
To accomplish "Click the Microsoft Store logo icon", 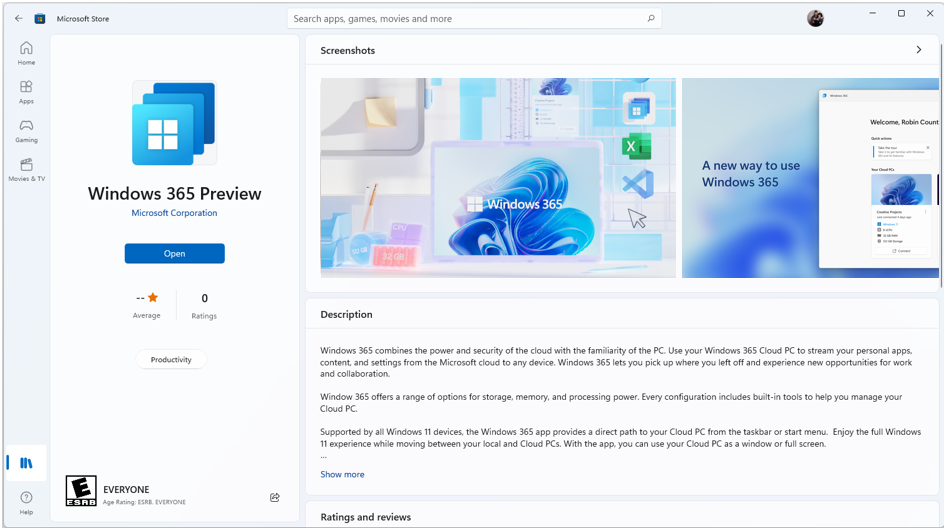I will (40, 19).
